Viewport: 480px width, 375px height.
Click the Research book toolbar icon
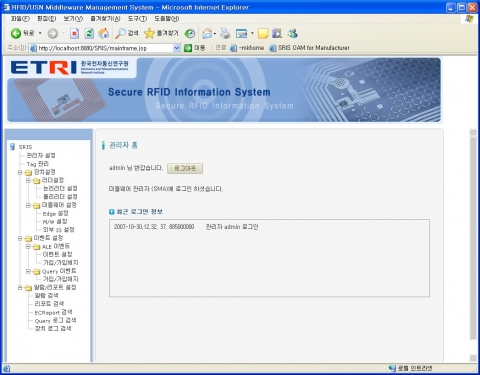(277, 33)
